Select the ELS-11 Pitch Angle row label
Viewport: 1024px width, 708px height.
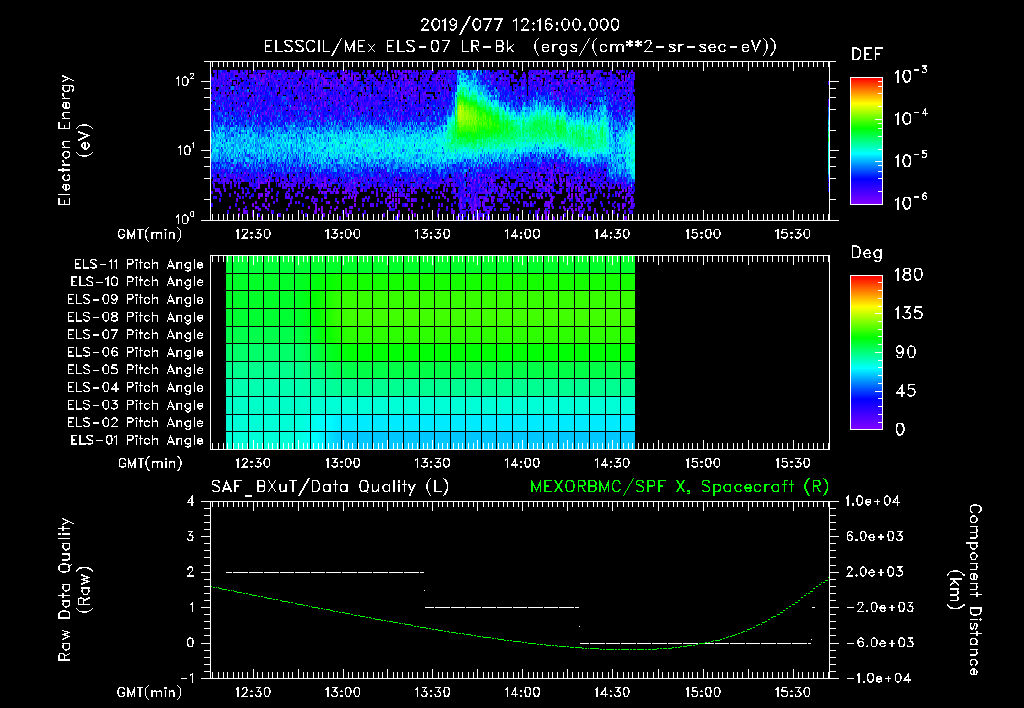(138, 265)
